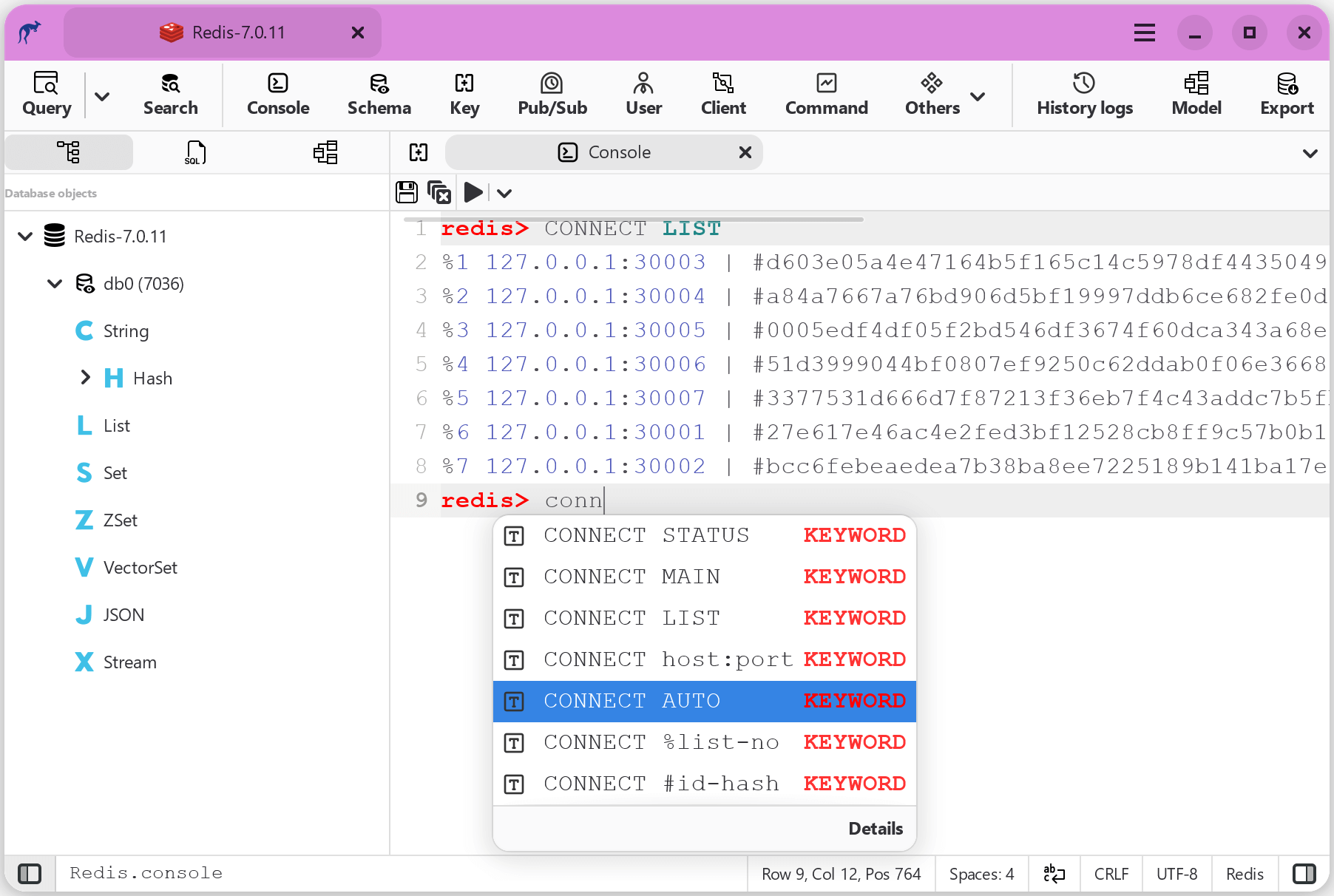The height and width of the screenshot is (896, 1334).
Task: Open the Schema tool
Action: 379,95
